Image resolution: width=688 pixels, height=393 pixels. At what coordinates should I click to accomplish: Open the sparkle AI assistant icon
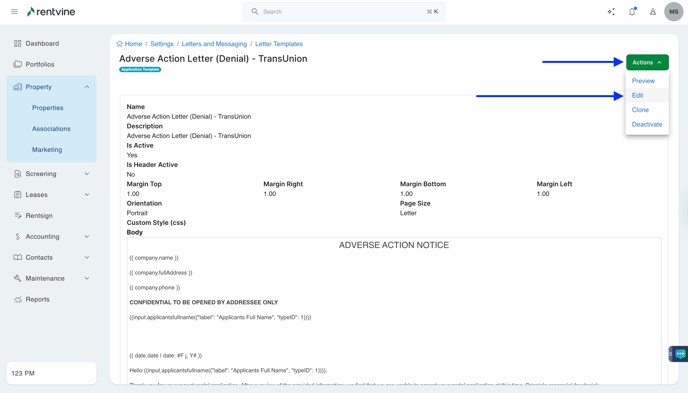click(x=611, y=12)
